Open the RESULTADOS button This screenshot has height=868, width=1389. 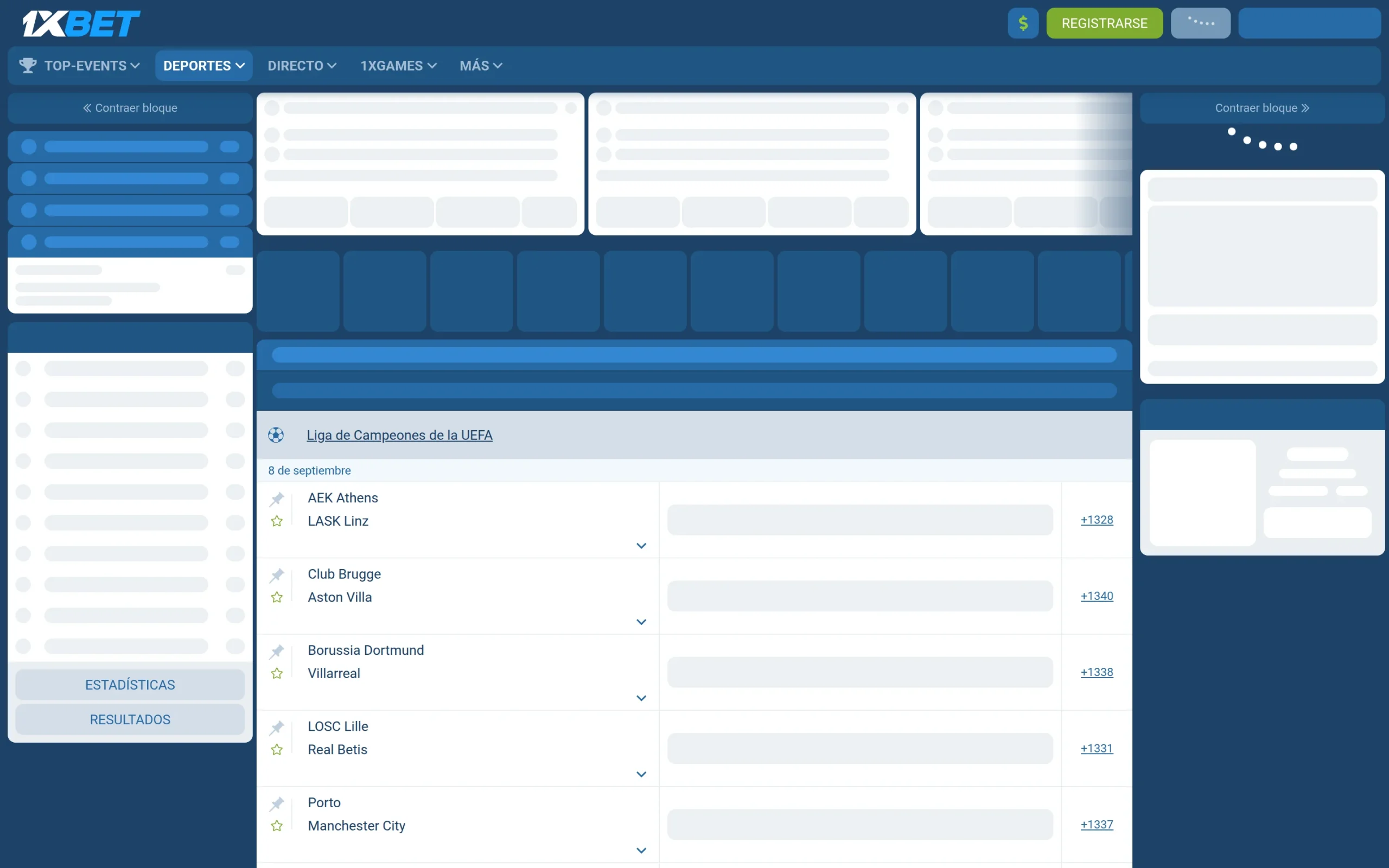pos(130,720)
